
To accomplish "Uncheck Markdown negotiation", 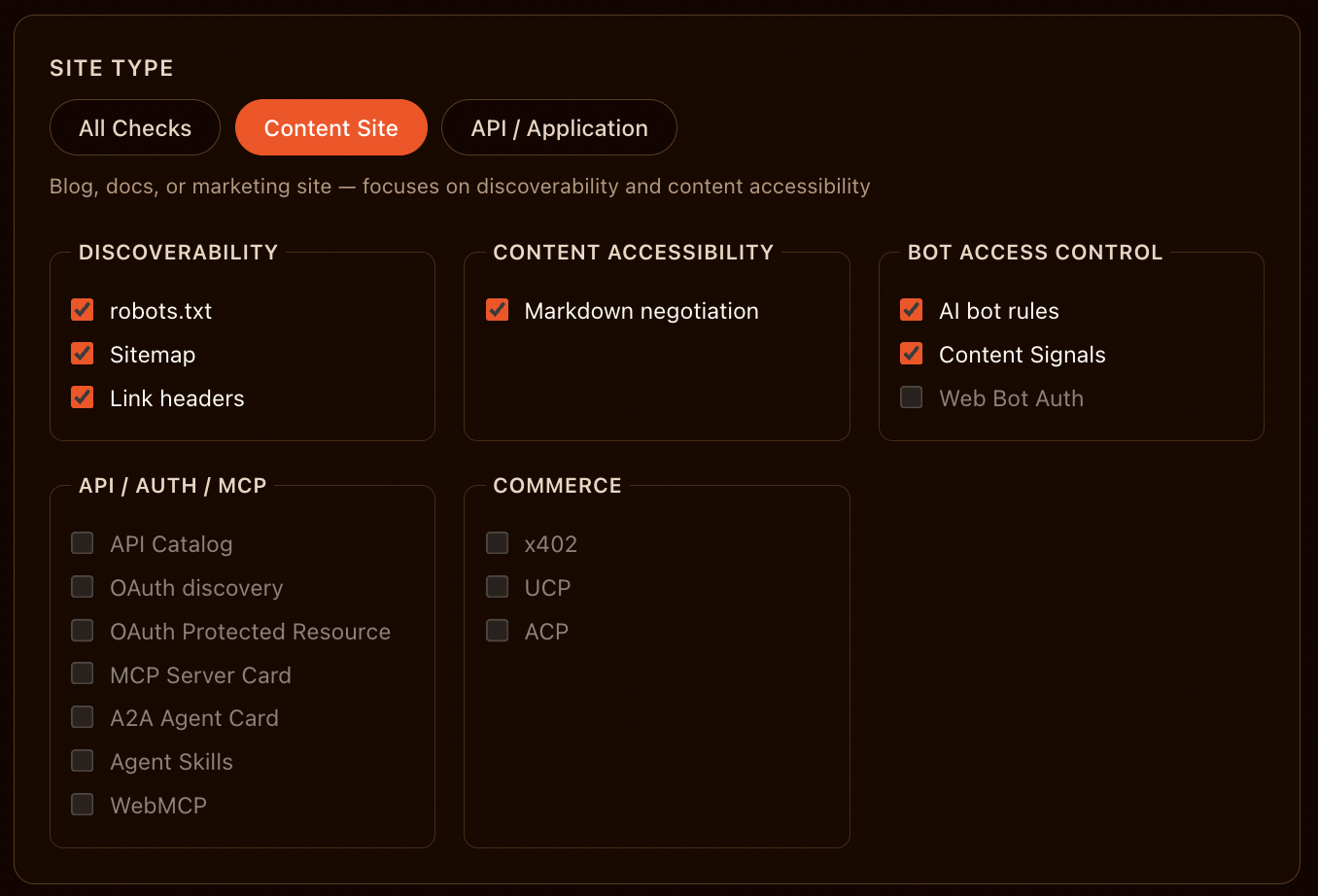I will [498, 310].
